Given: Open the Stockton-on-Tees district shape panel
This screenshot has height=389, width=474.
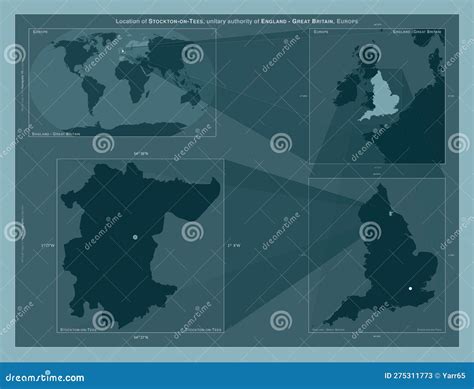Looking at the screenshot, I should (140, 245).
